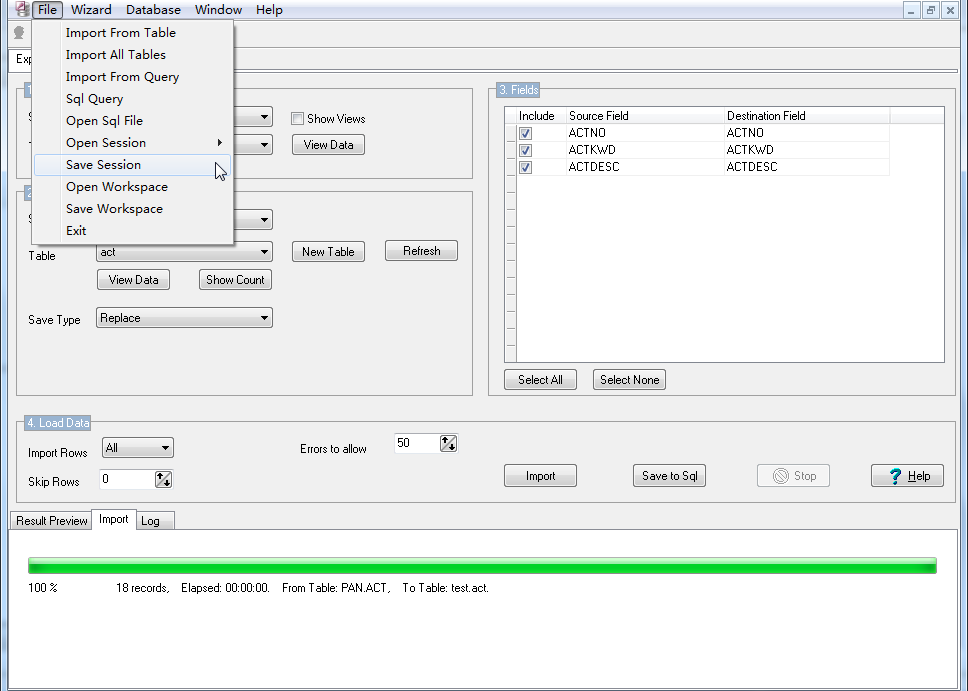
Task: Open the Import Rows dropdown showing All
Action: (138, 448)
